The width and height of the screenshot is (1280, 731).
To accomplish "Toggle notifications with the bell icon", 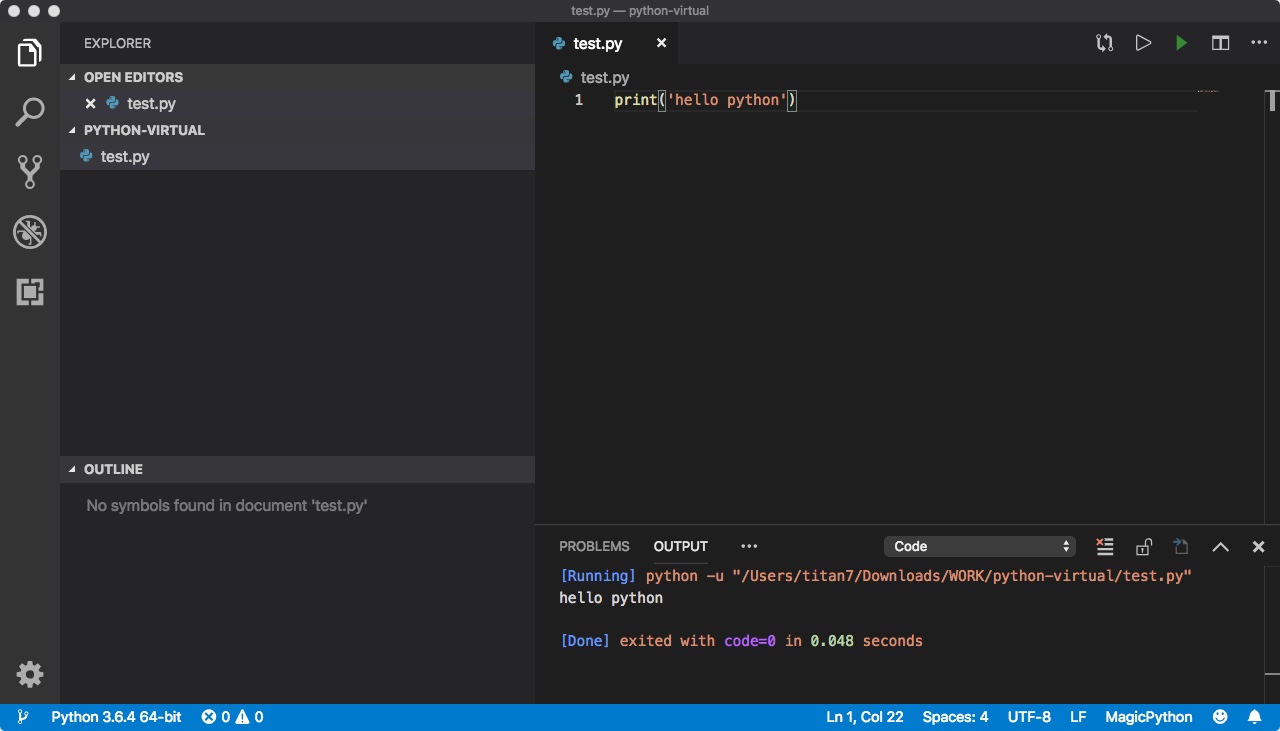I will (1255, 716).
